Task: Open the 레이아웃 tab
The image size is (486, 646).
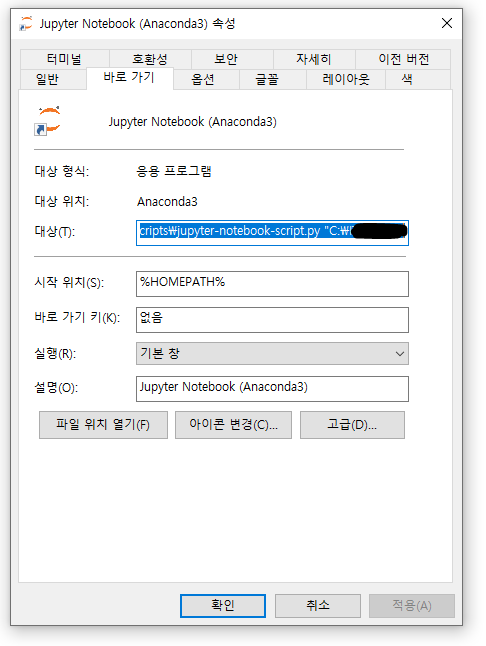Action: pos(346,79)
